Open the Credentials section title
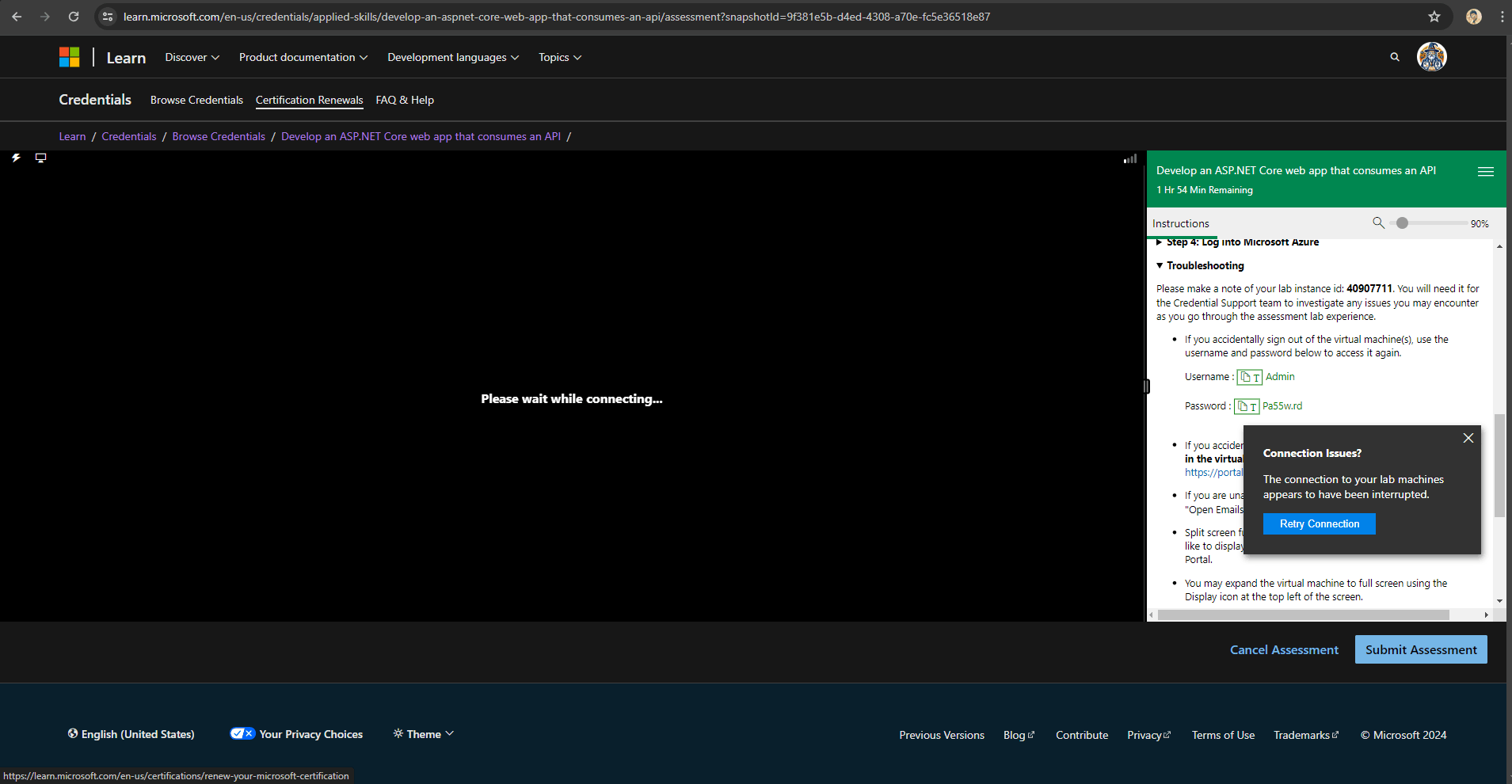Screen dimensions: 1512x784 click(x=95, y=99)
